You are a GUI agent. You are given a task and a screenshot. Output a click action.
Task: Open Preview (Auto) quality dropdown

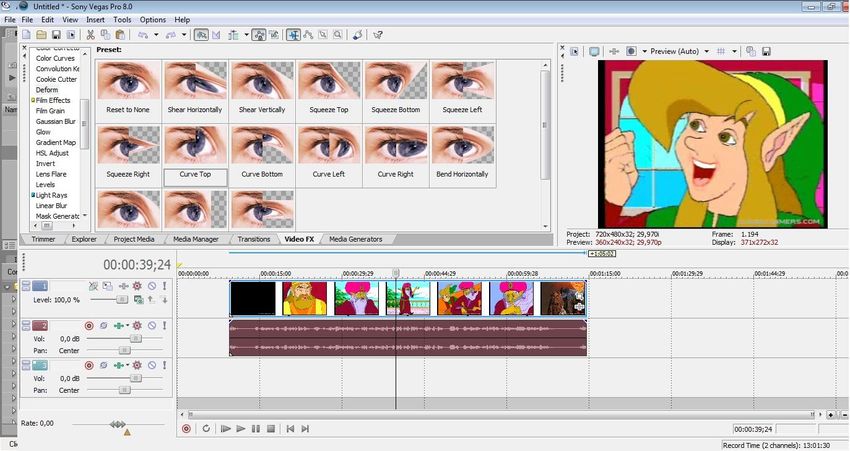(706, 51)
